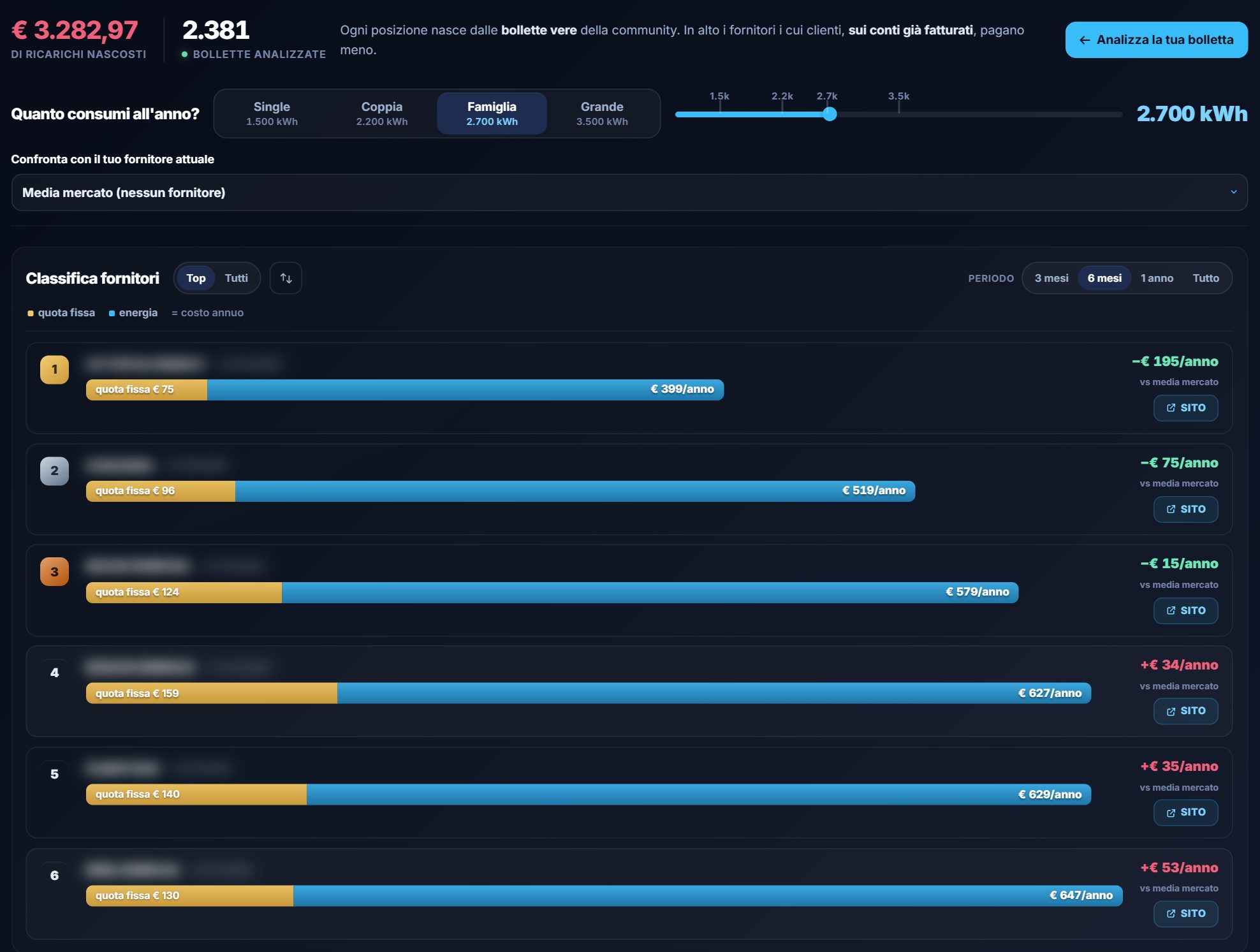This screenshot has height=952, width=1260.
Task: Click the quota fissa € 96 bar segment
Action: coord(161,491)
